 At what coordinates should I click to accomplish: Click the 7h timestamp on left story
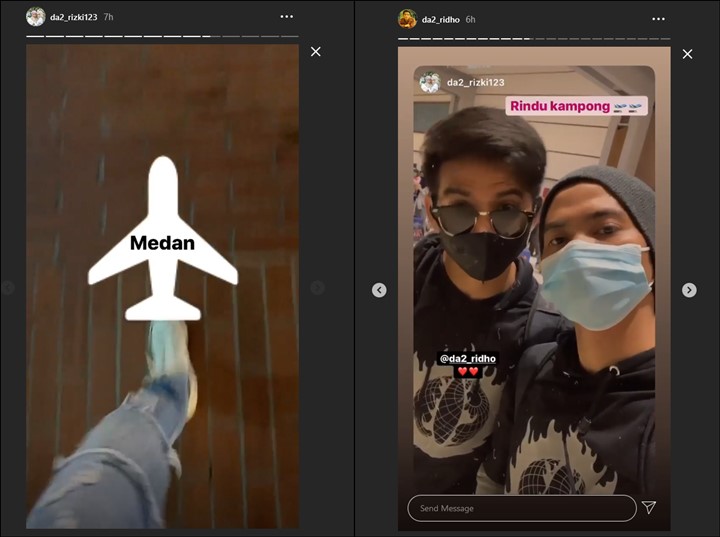[108, 17]
